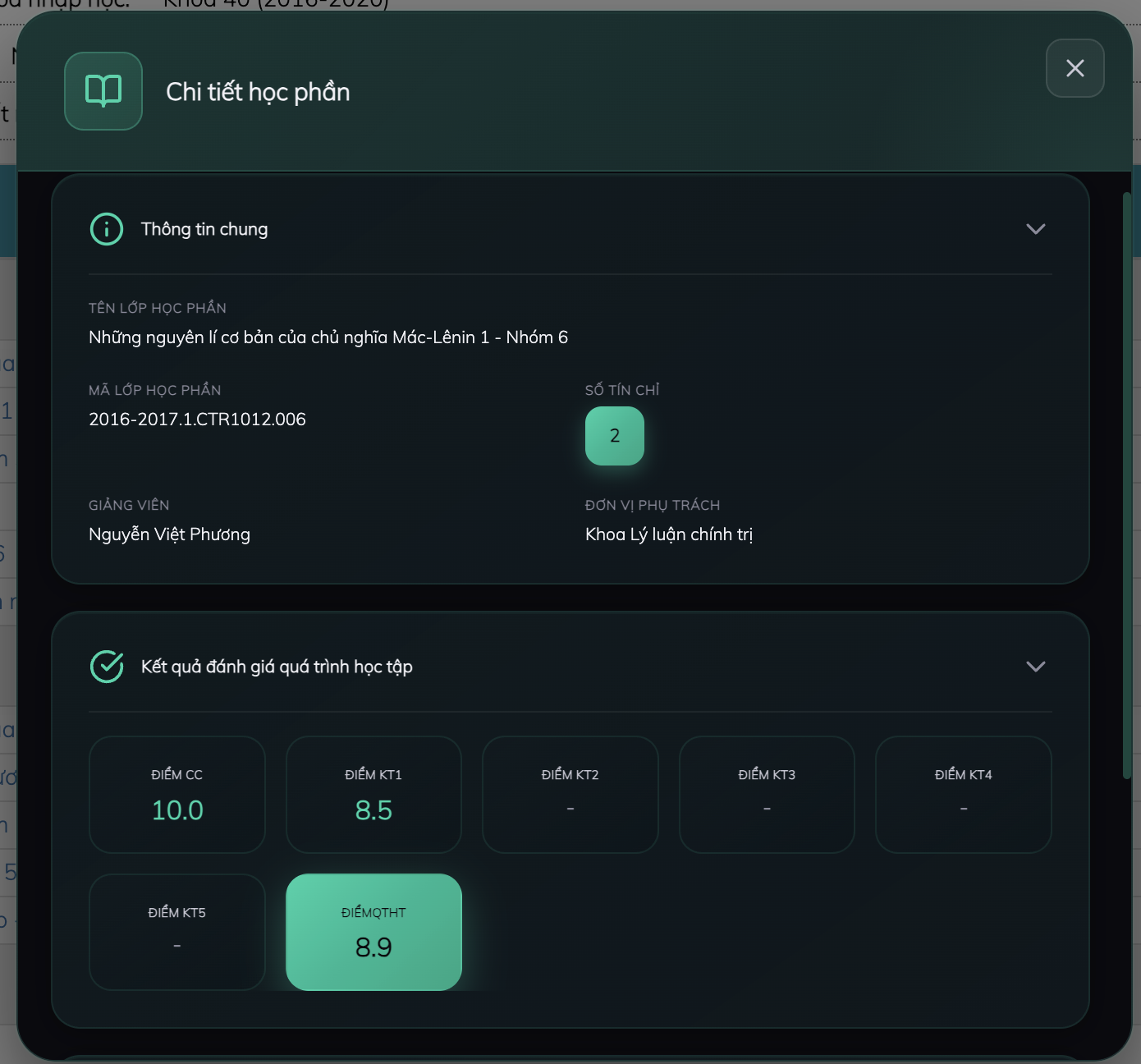
Task: Click the checkmark icon beside Kết quả đánh giá
Action: click(107, 667)
